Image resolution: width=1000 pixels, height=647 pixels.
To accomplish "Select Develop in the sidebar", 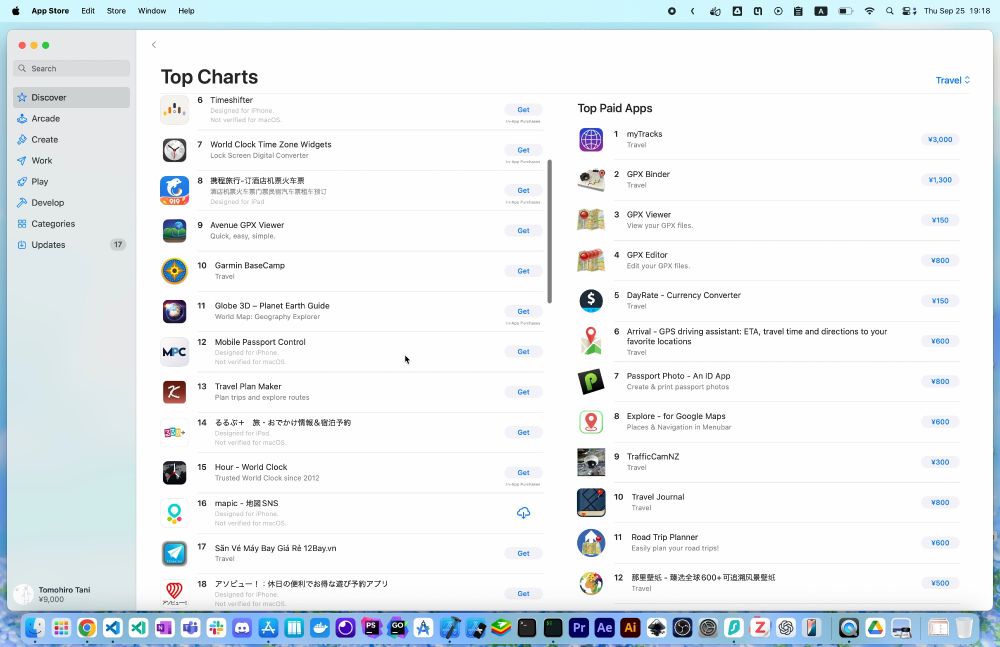I will pos(71,203).
